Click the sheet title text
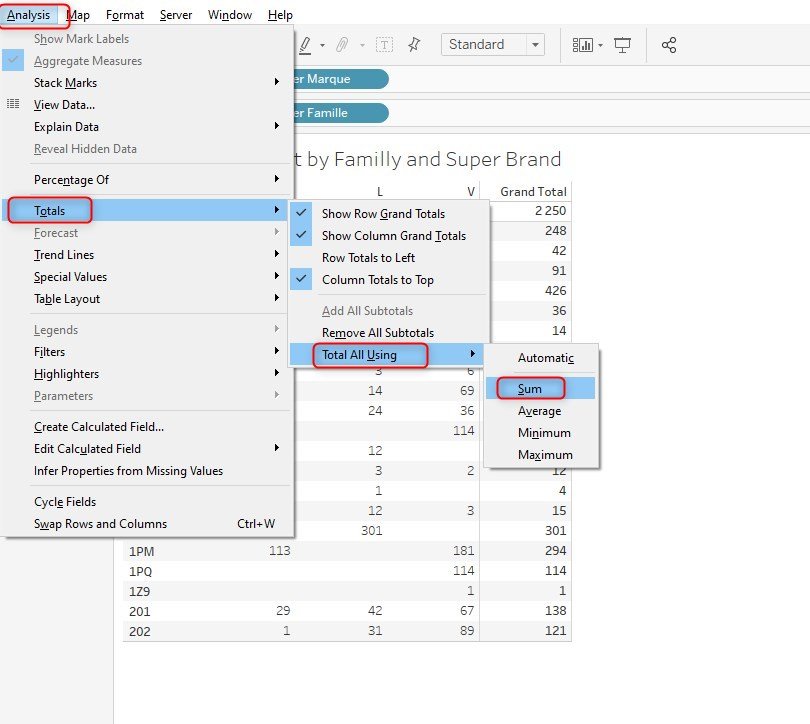This screenshot has width=810, height=724. [x=428, y=159]
